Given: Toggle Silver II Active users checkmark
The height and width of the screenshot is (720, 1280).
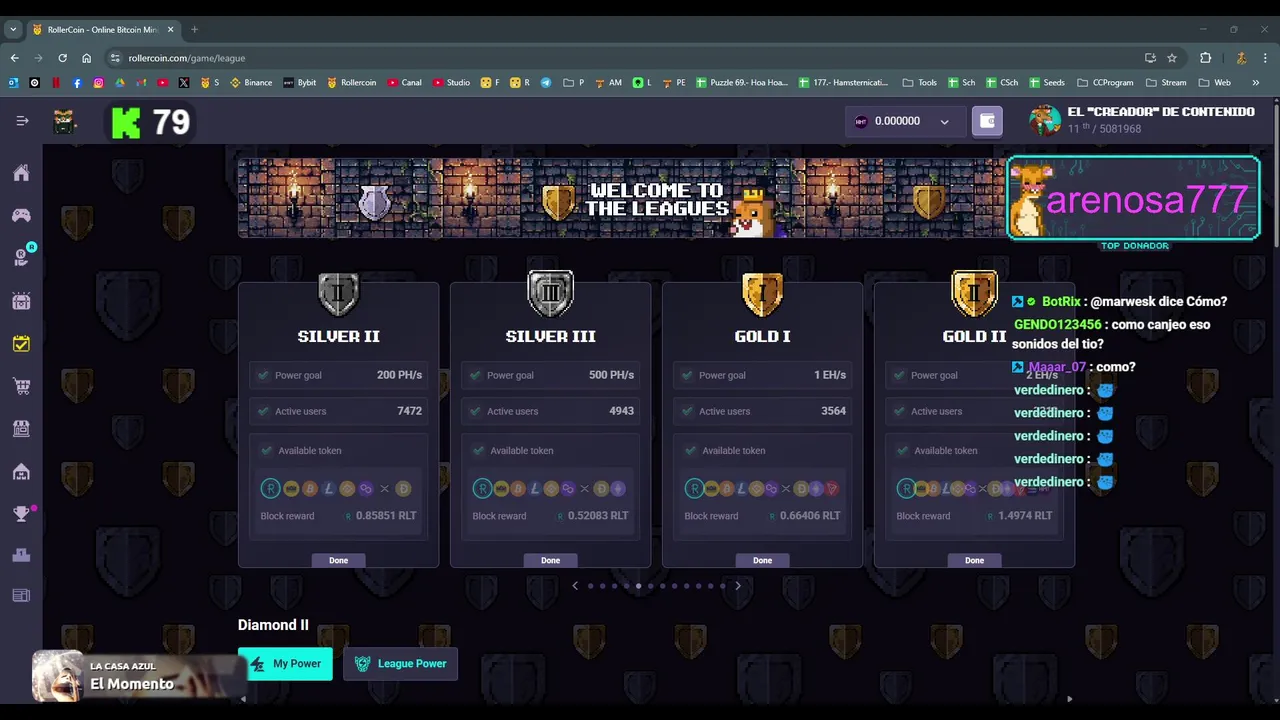Looking at the screenshot, I should click(263, 411).
